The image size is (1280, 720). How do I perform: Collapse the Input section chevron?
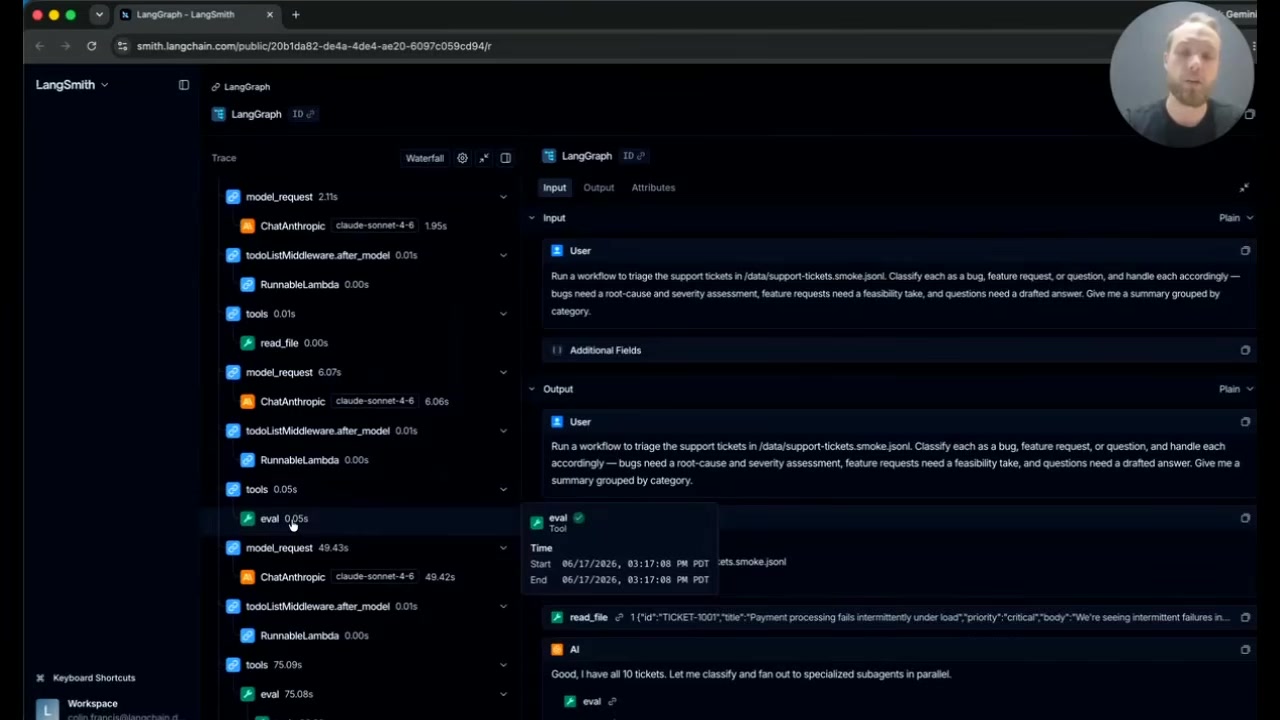tap(532, 218)
